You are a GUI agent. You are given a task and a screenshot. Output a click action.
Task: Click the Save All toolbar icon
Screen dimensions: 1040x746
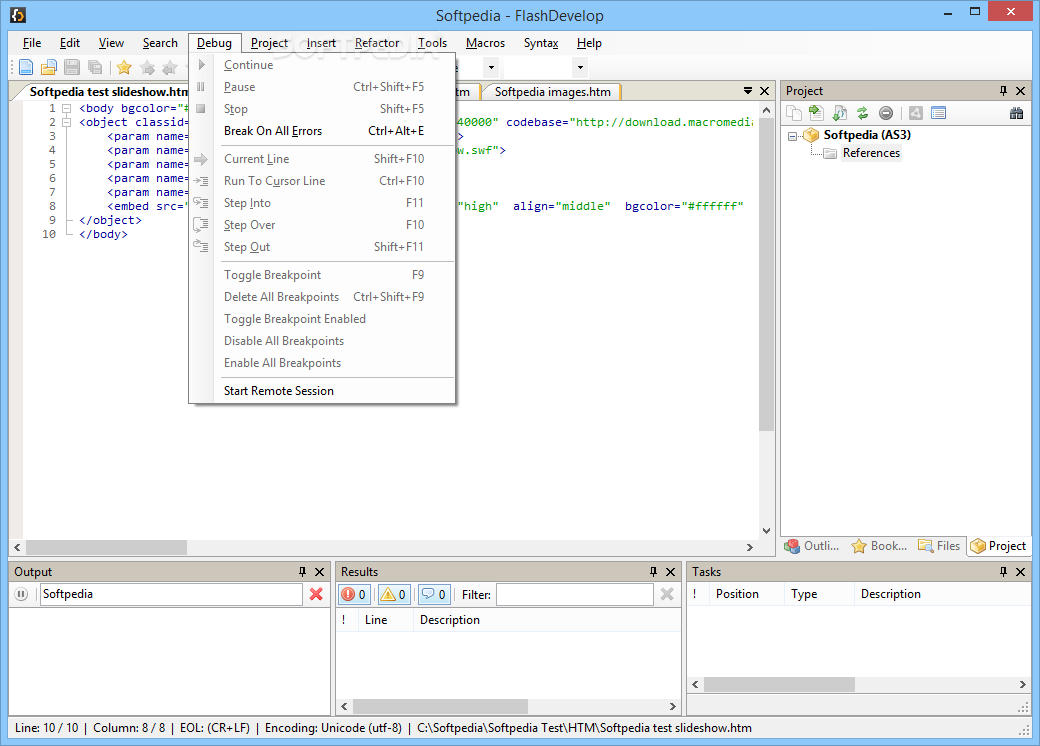click(x=95, y=67)
